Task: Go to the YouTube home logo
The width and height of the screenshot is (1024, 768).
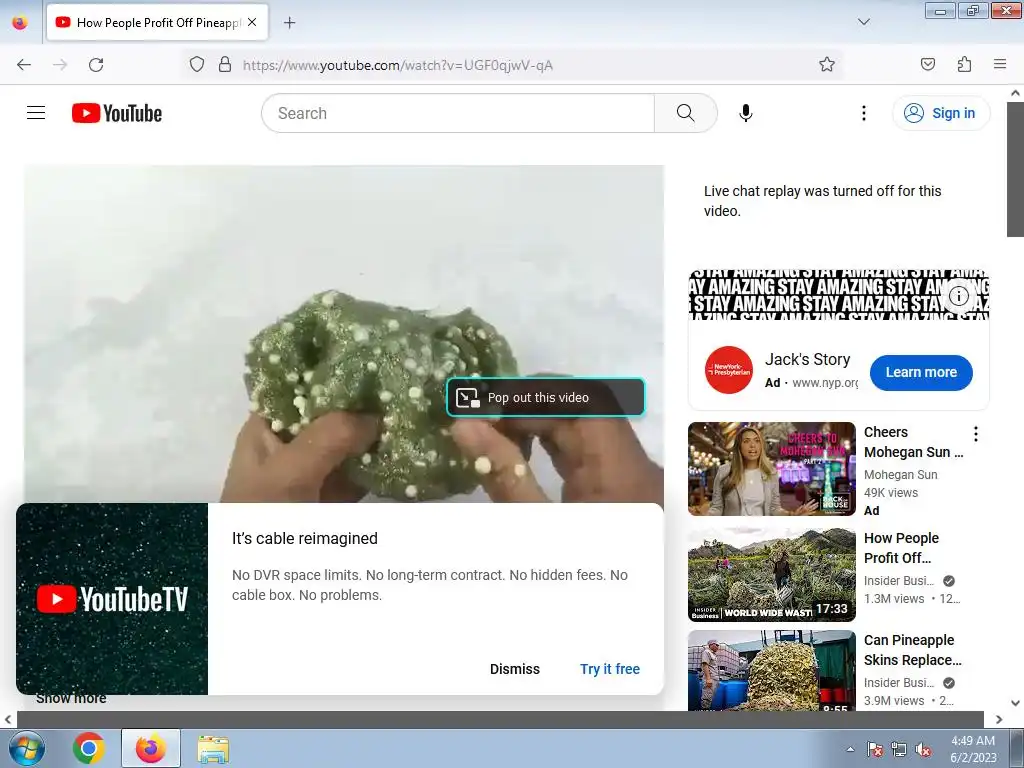Action: [117, 113]
